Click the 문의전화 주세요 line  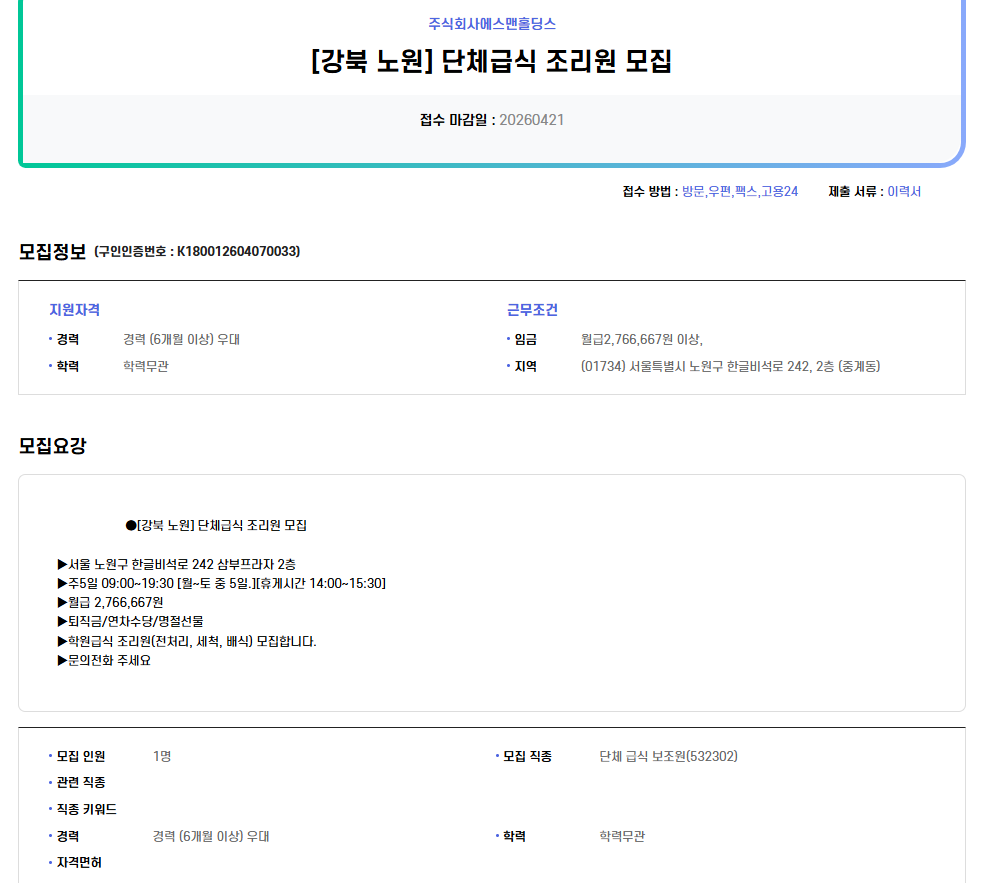[109, 660]
